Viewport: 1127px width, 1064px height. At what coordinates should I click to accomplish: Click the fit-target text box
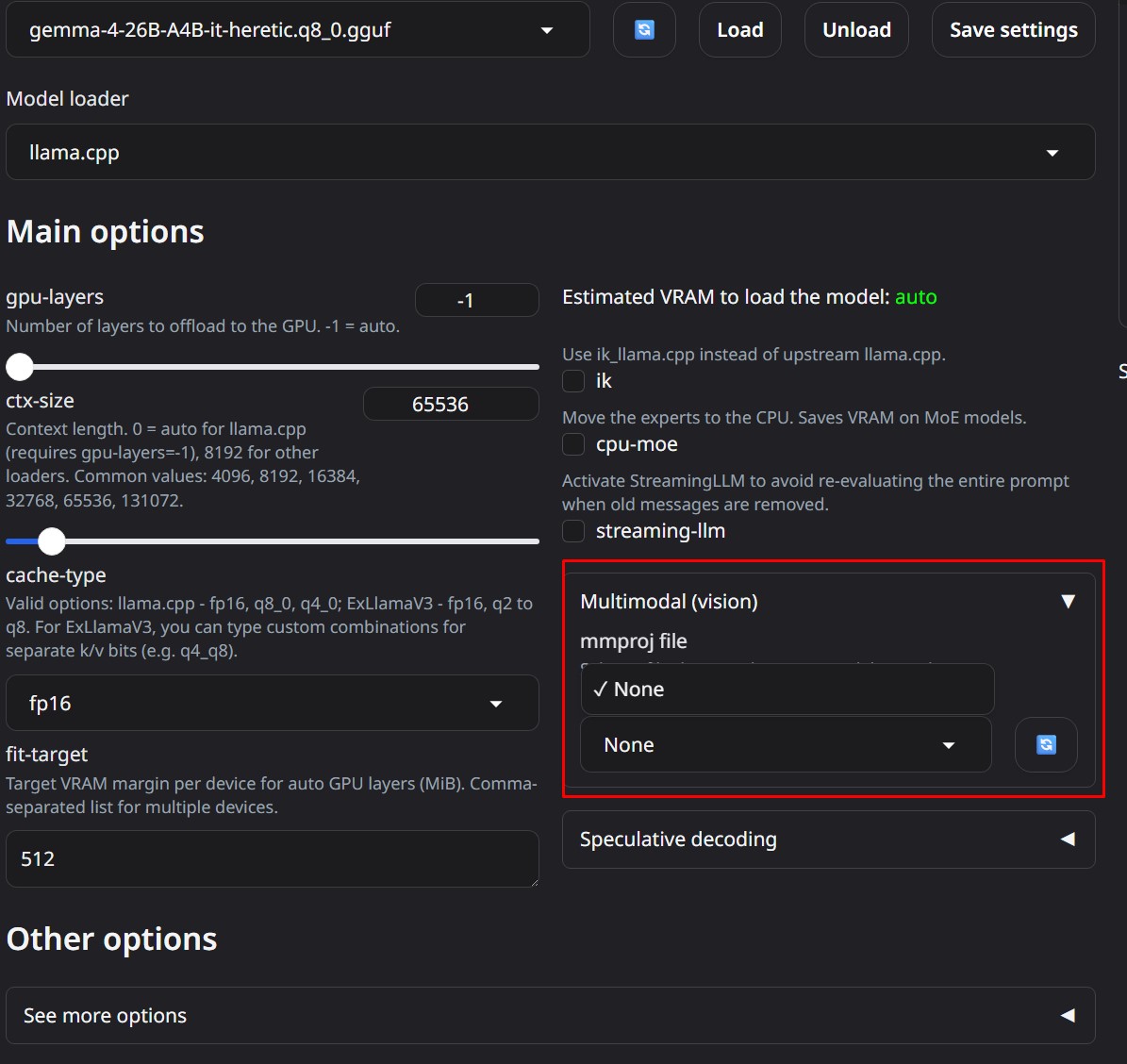273,858
